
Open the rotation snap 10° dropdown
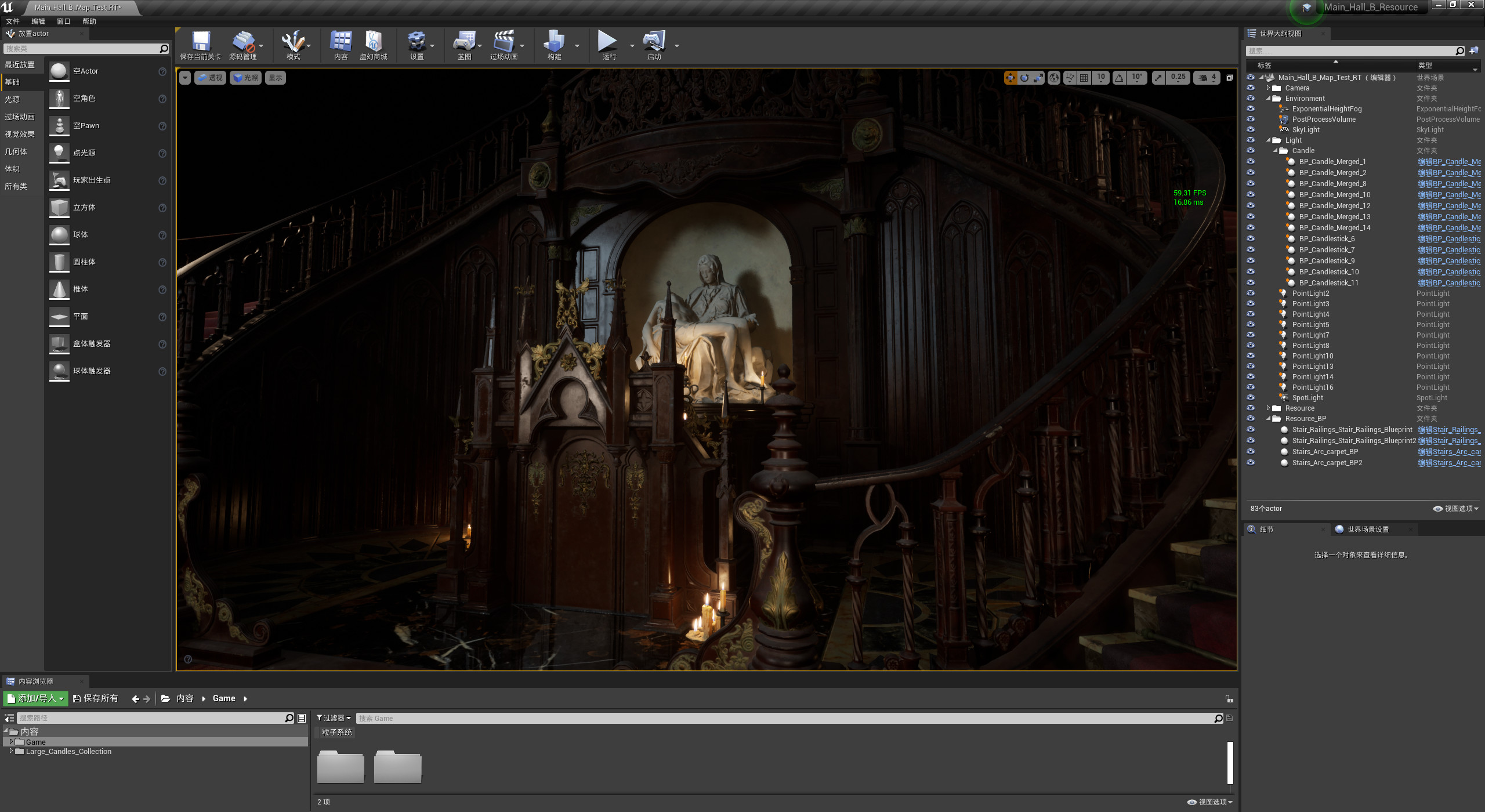tap(1137, 78)
